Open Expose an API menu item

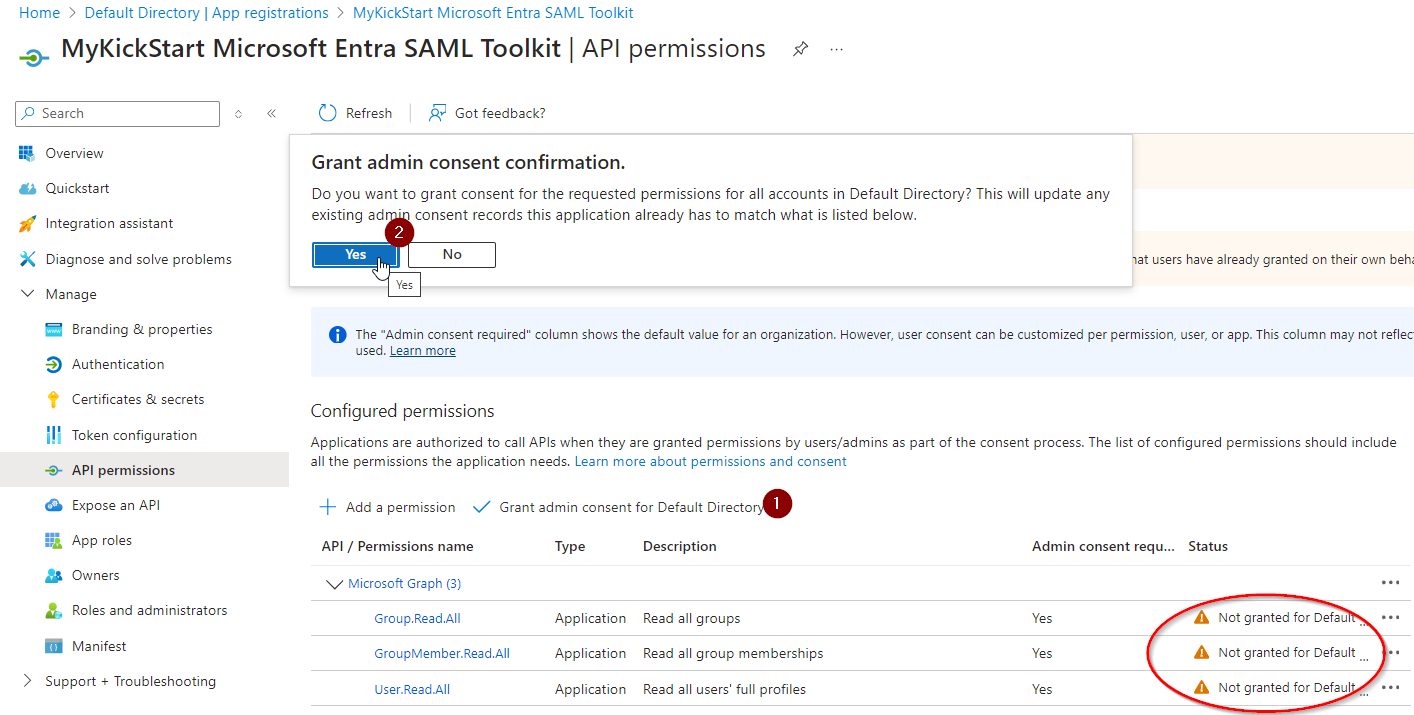click(x=115, y=506)
